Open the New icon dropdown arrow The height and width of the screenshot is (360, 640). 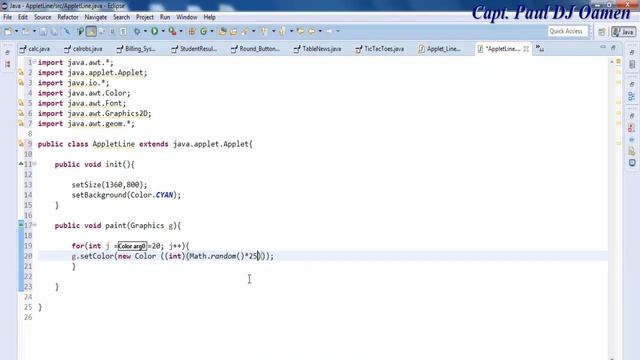tap(16, 31)
